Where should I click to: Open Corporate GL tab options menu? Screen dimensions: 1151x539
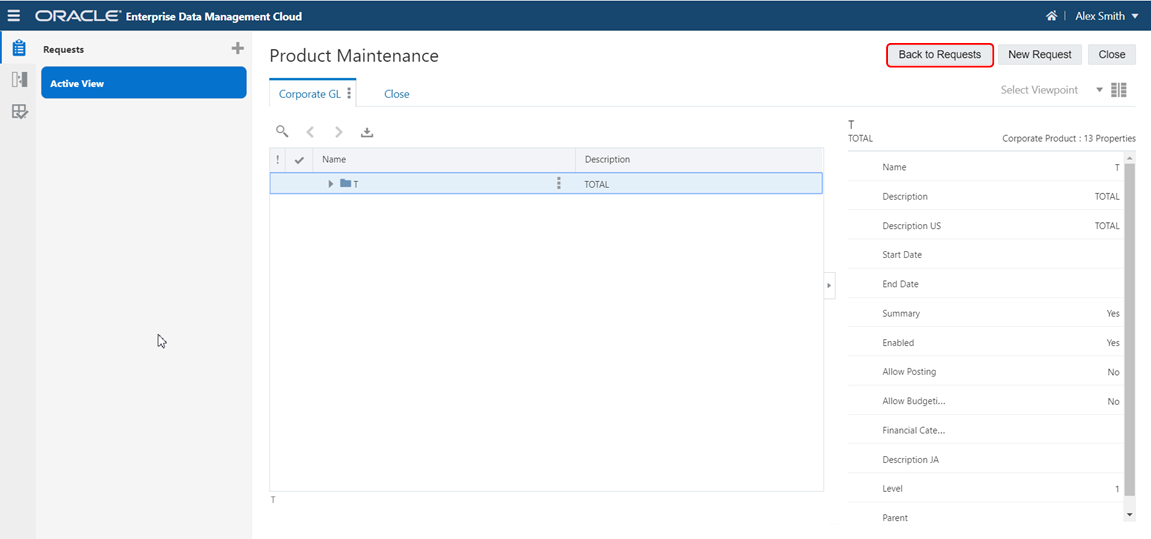pyautogui.click(x=349, y=93)
